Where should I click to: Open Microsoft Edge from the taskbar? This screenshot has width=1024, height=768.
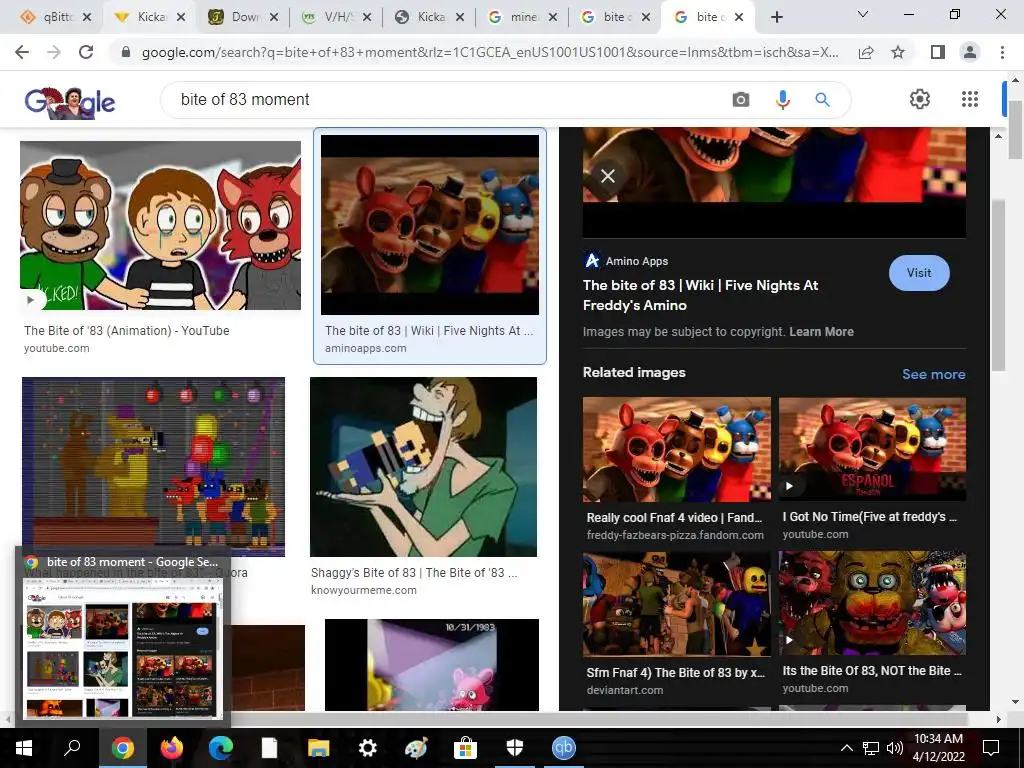tap(220, 748)
